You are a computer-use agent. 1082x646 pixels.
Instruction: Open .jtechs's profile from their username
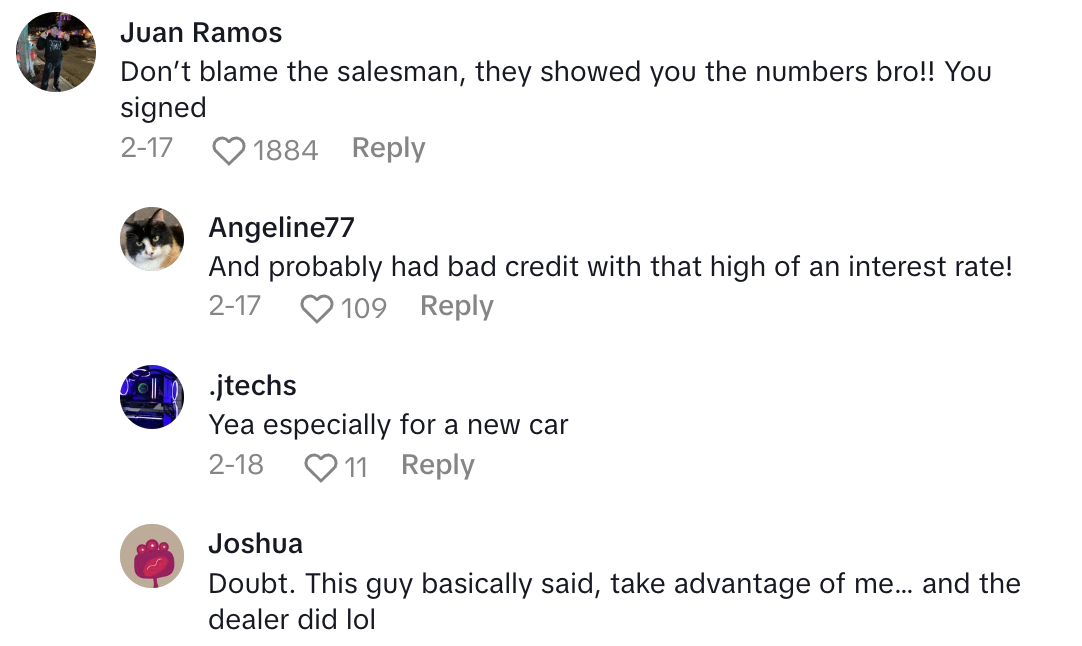coord(250,385)
